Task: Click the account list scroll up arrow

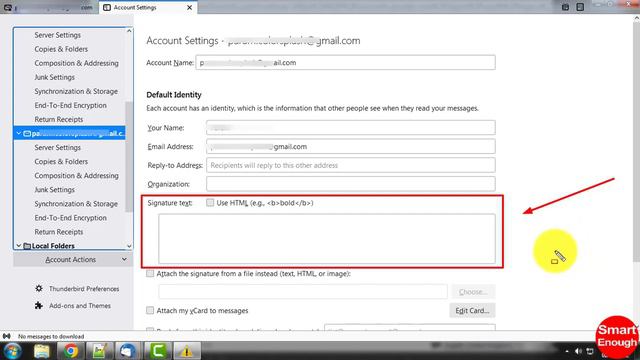Action: (x=129, y=31)
